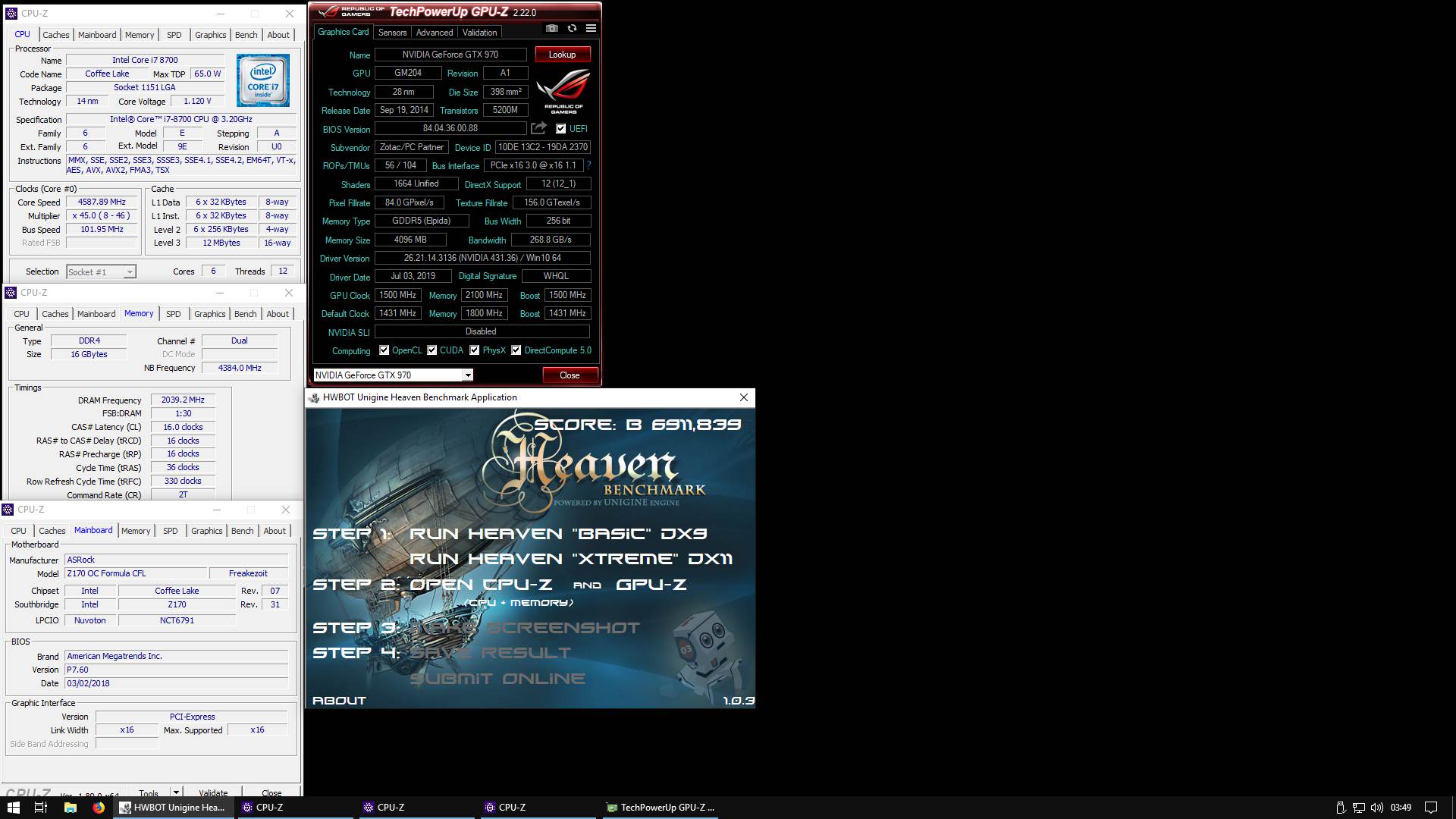This screenshot has height=819, width=1456.
Task: Open SPD tab in CPU-Z Memory window
Action: tap(174, 314)
